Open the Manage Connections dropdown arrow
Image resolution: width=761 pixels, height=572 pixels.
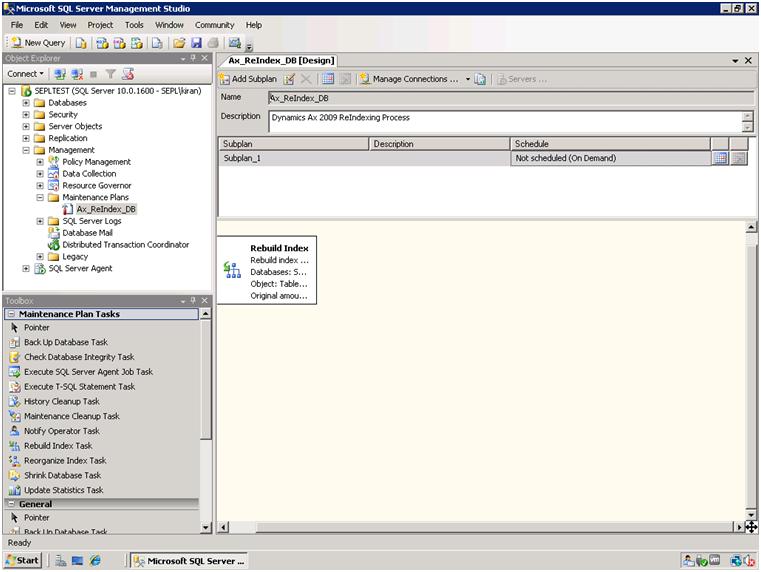point(468,79)
